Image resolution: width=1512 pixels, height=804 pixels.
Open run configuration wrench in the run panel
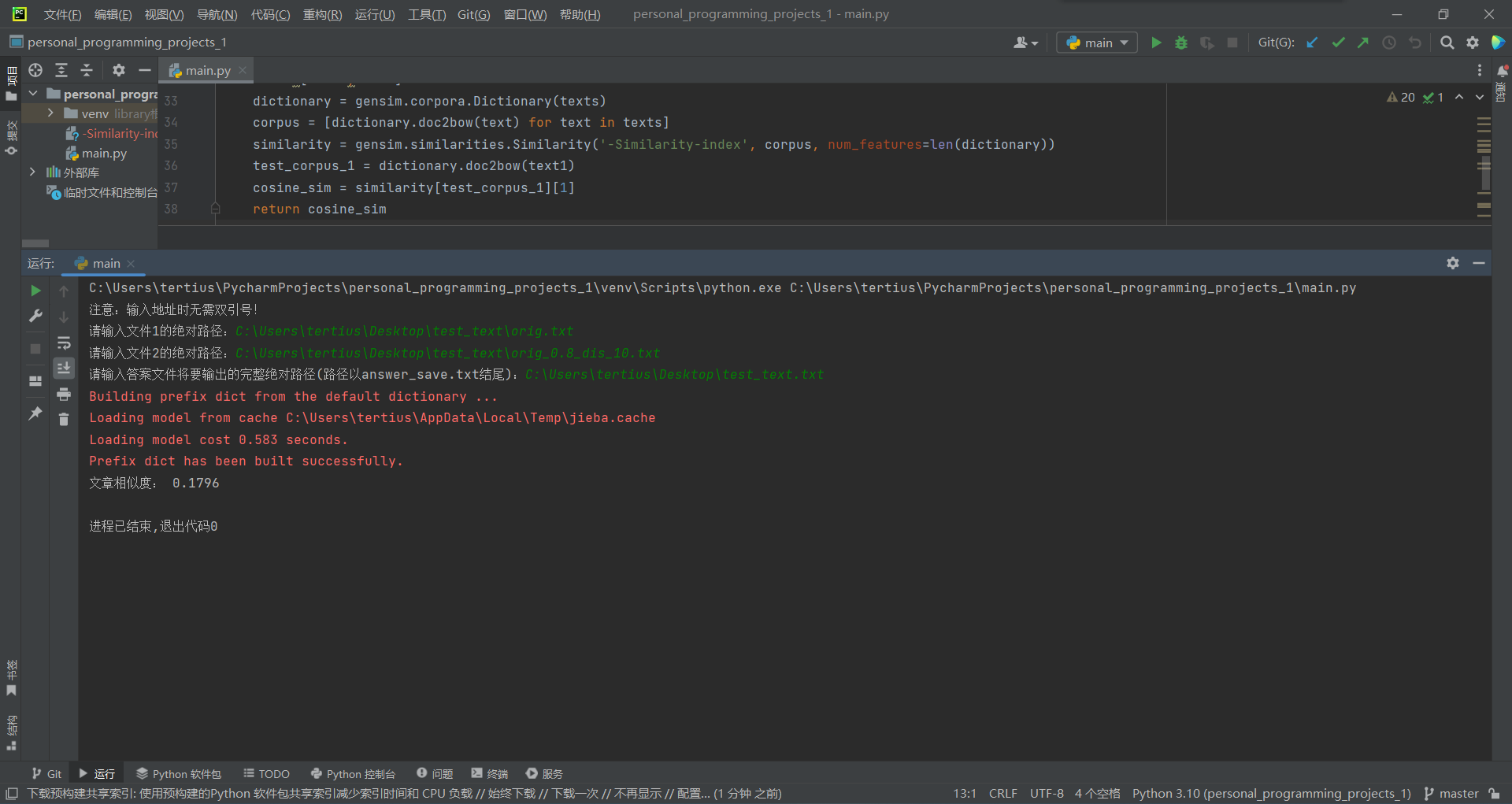35,316
